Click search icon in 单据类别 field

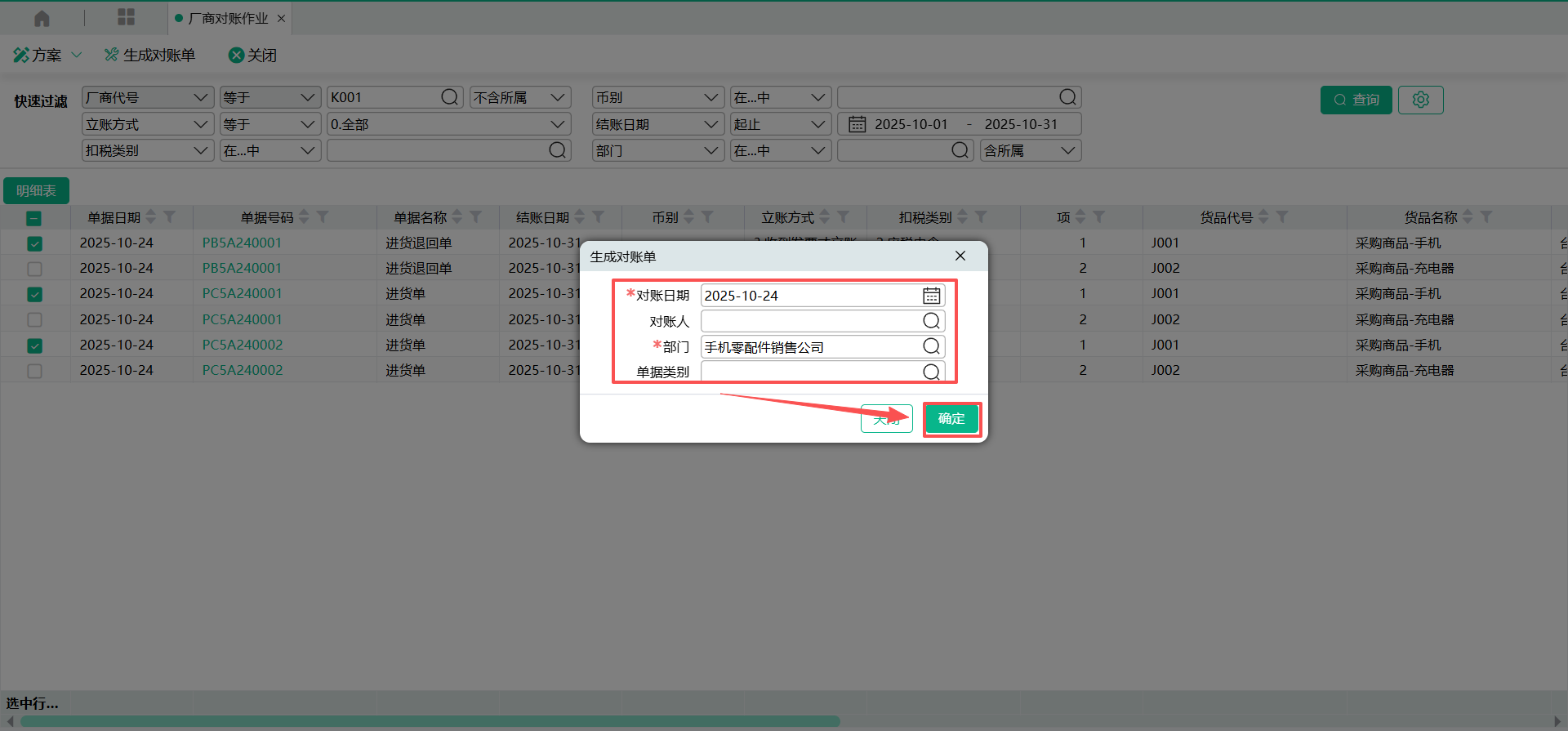931,372
